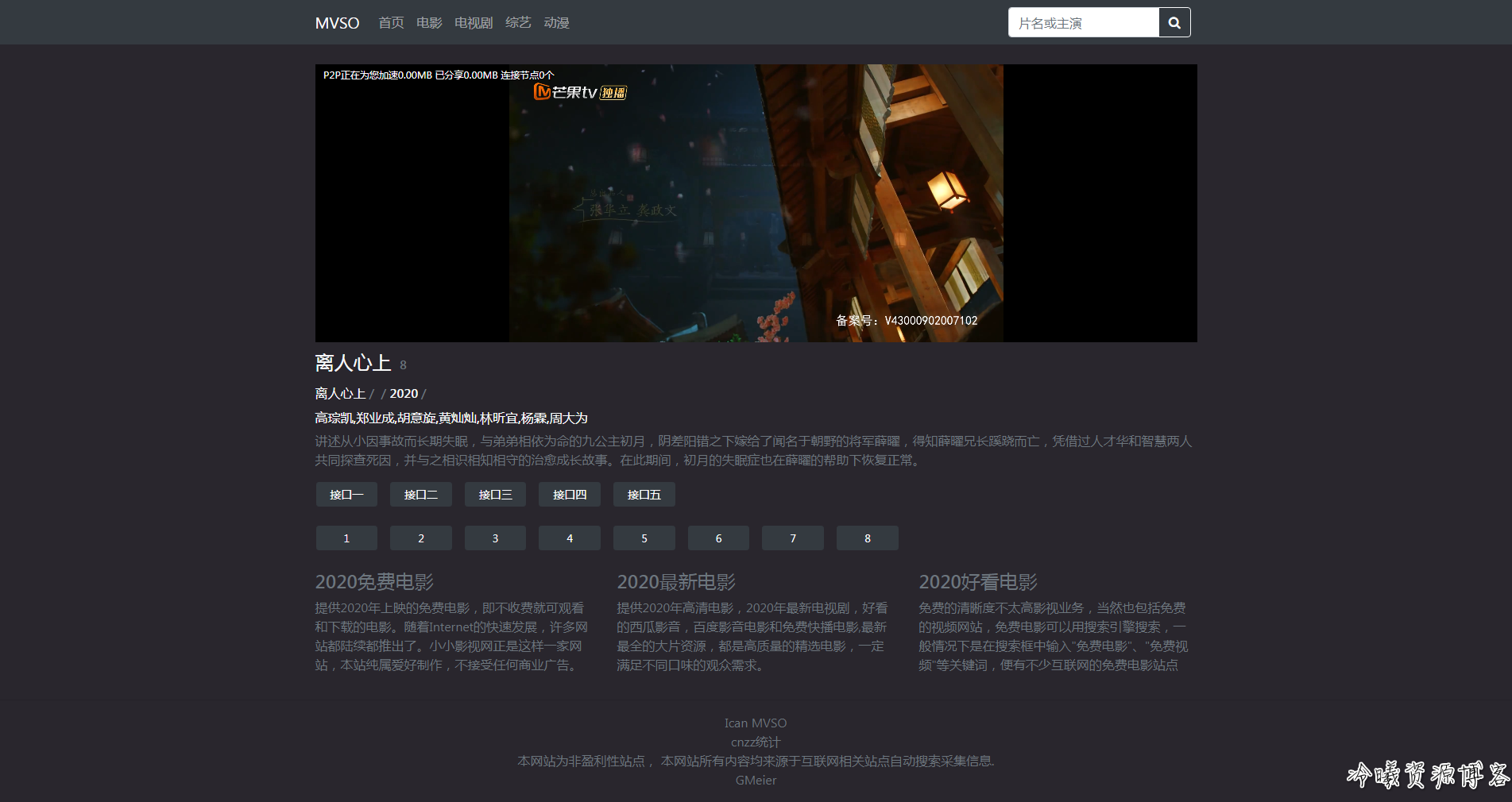Play episode 7

793,538
